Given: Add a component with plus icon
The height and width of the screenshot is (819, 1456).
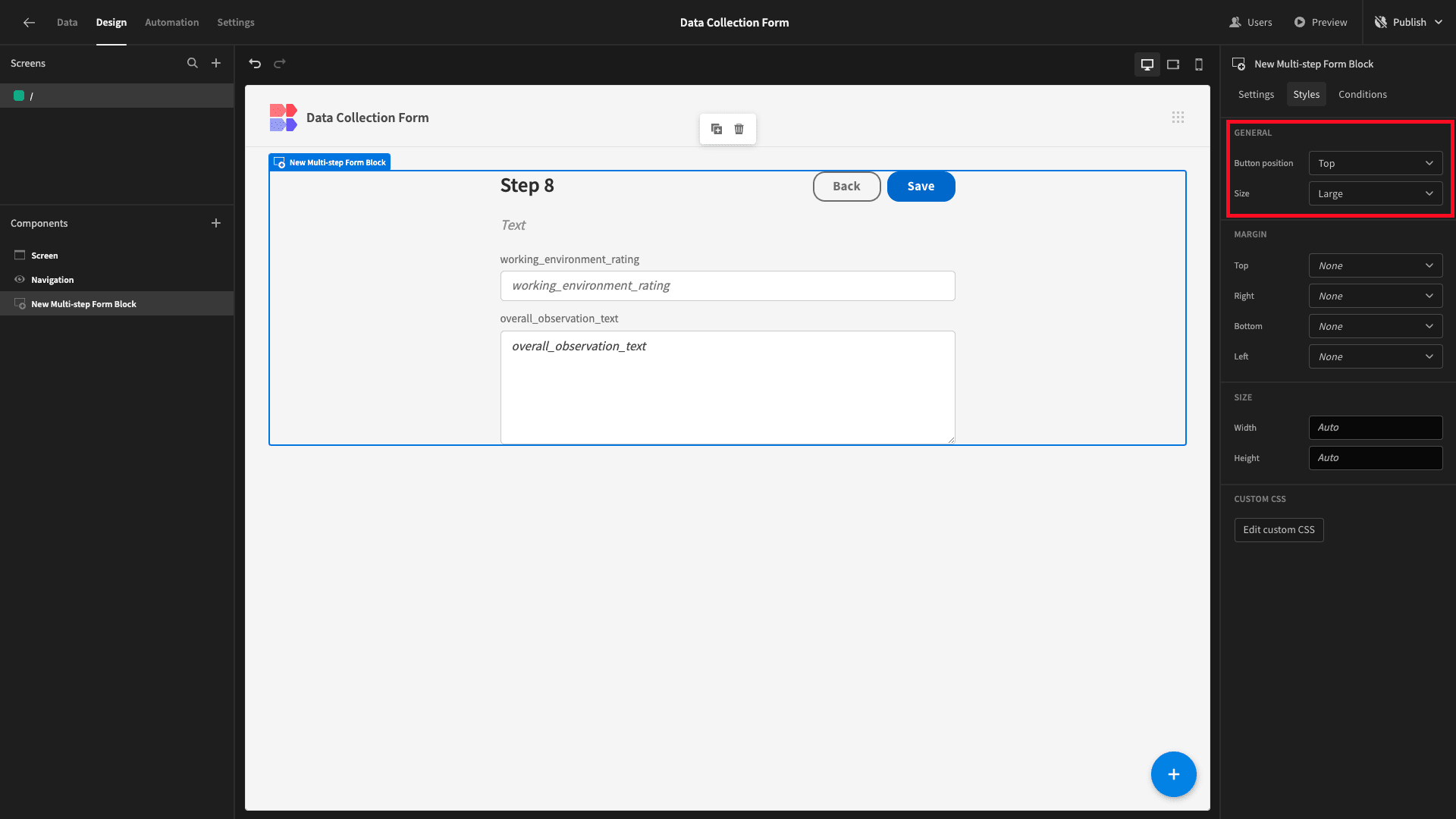Looking at the screenshot, I should tap(216, 223).
